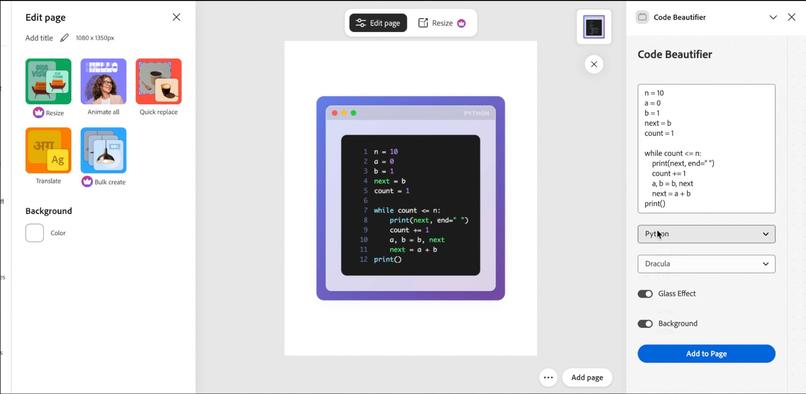Close the Code Beautifier panel
This screenshot has width=806, height=394.
click(792, 17)
